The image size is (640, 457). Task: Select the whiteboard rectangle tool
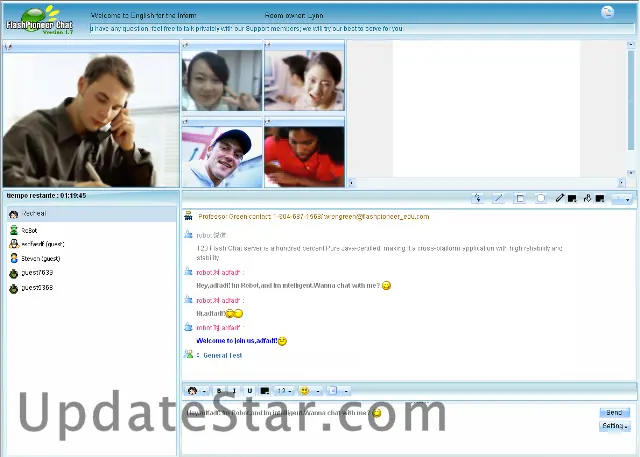520,198
